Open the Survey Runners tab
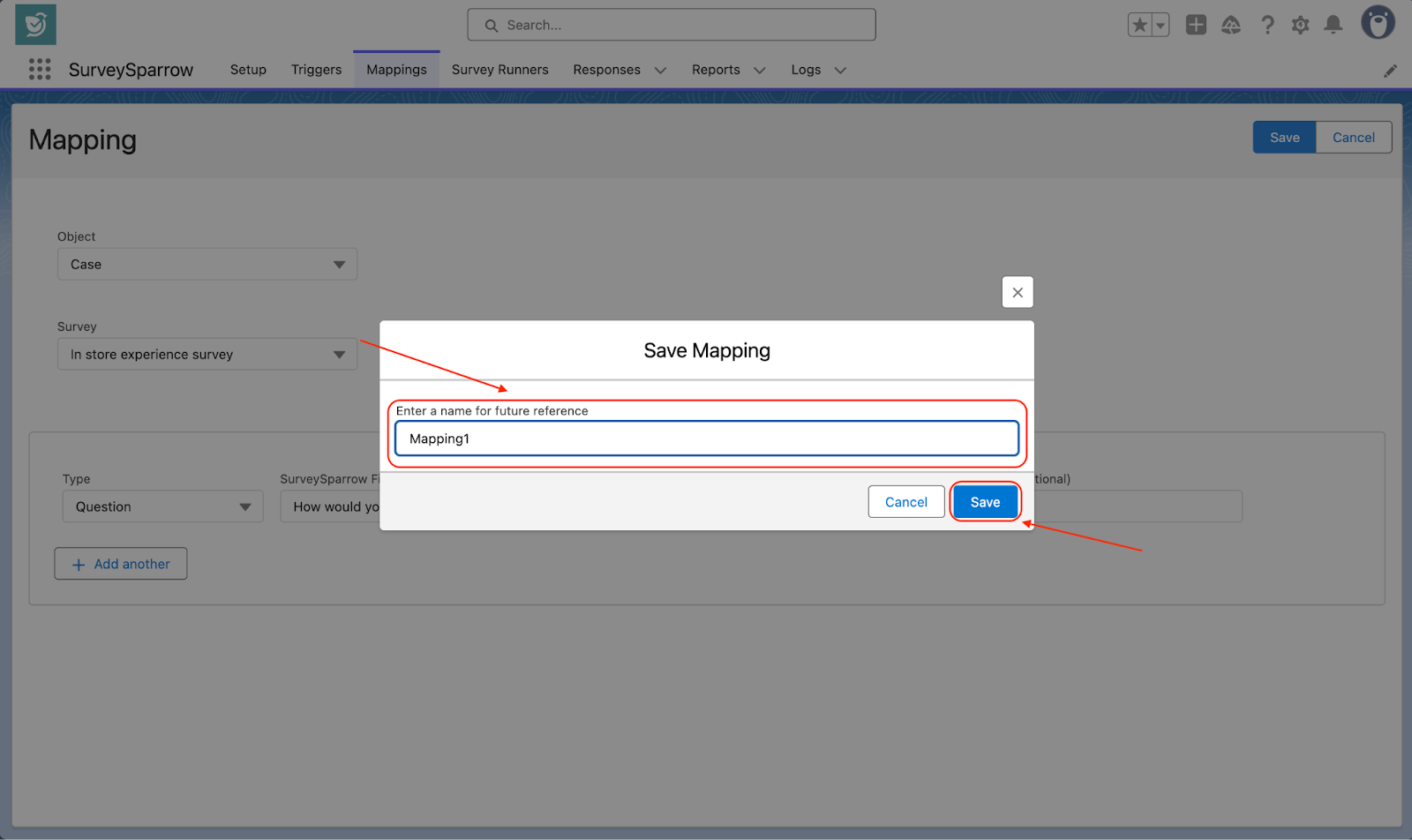The width and height of the screenshot is (1412, 840). (499, 70)
